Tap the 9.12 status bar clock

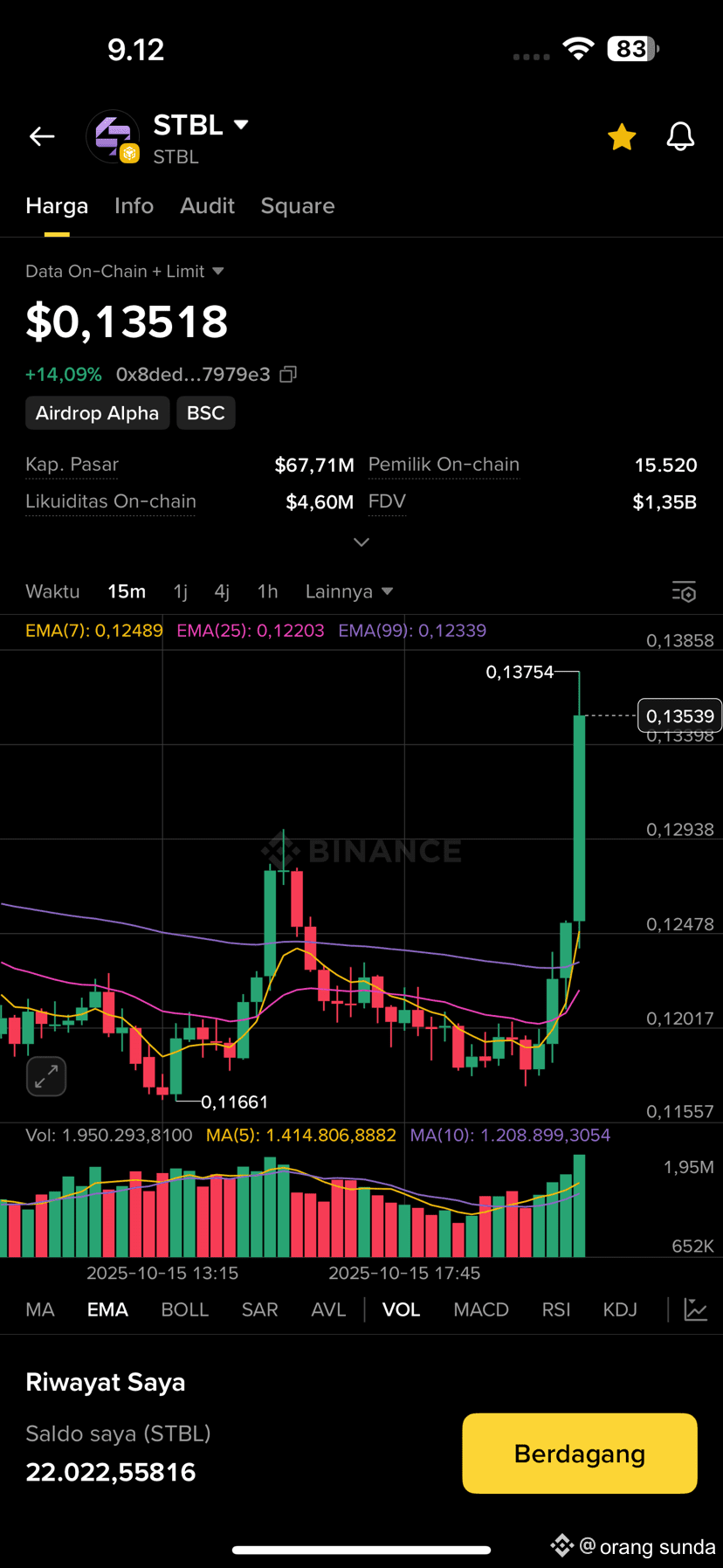coord(136,50)
